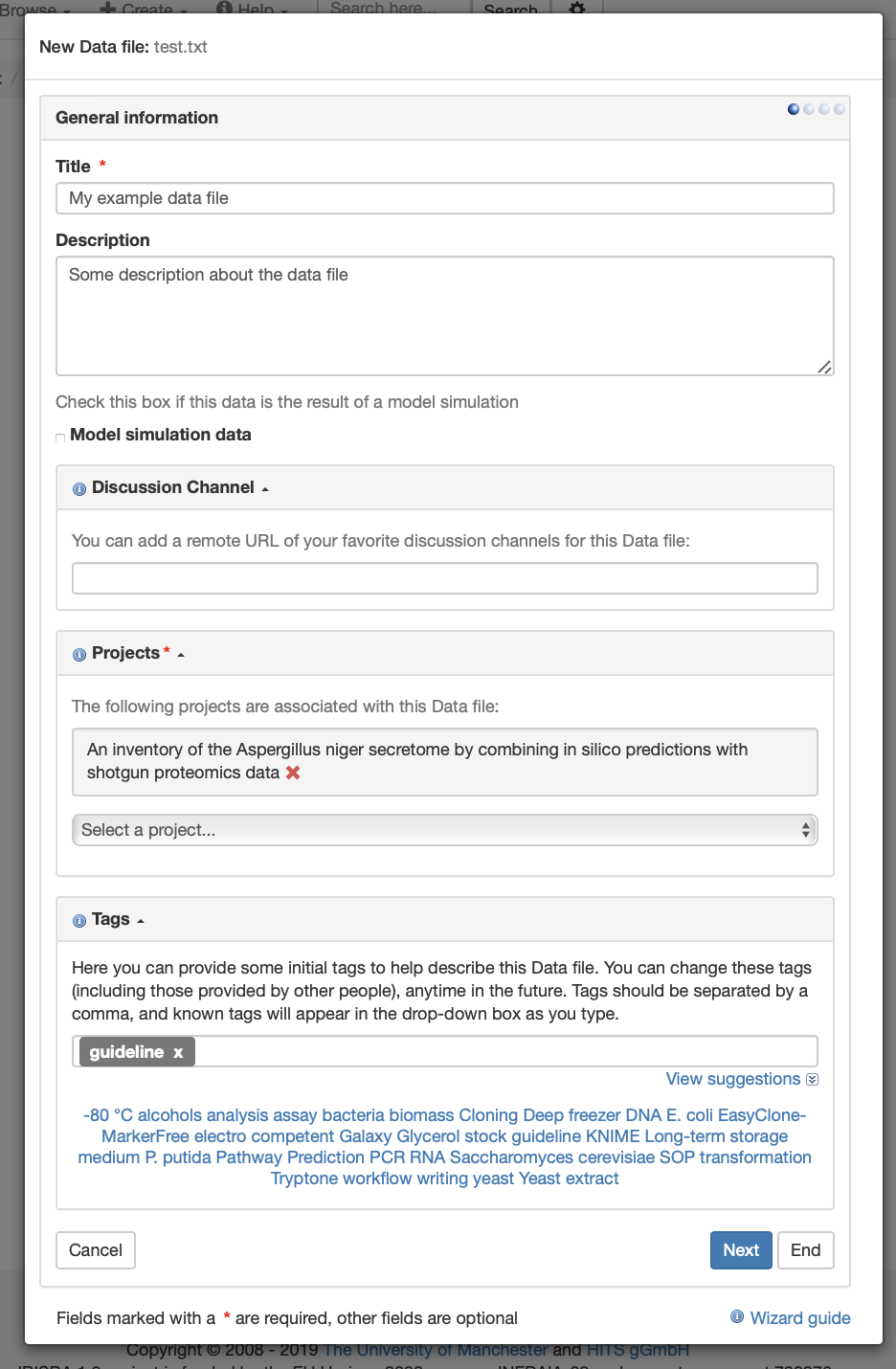Add the '-80 °C' suggested tag

(x=108, y=1115)
